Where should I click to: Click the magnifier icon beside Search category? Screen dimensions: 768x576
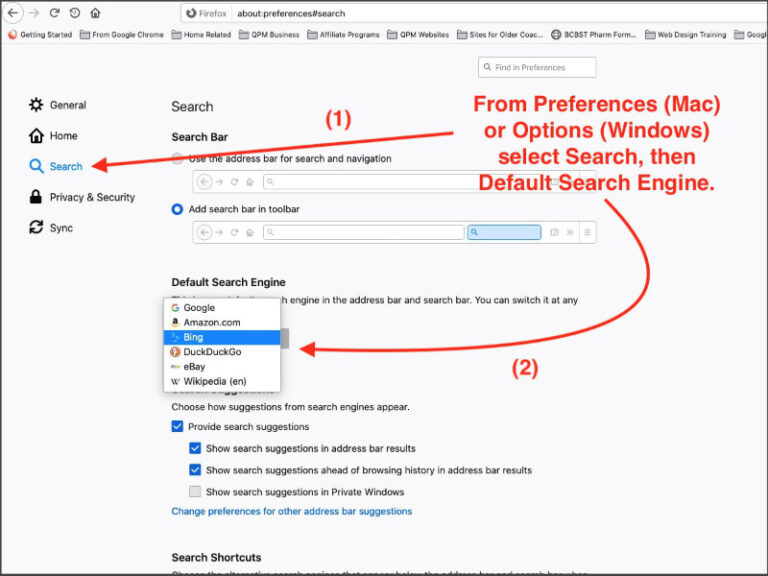[36, 167]
